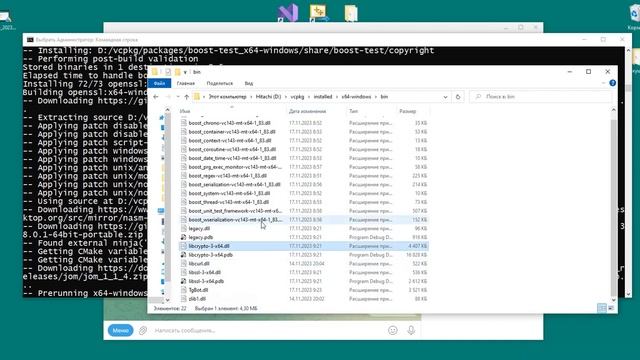Sort by the Размер column header
This screenshot has width=640, height=360.
tap(407, 111)
